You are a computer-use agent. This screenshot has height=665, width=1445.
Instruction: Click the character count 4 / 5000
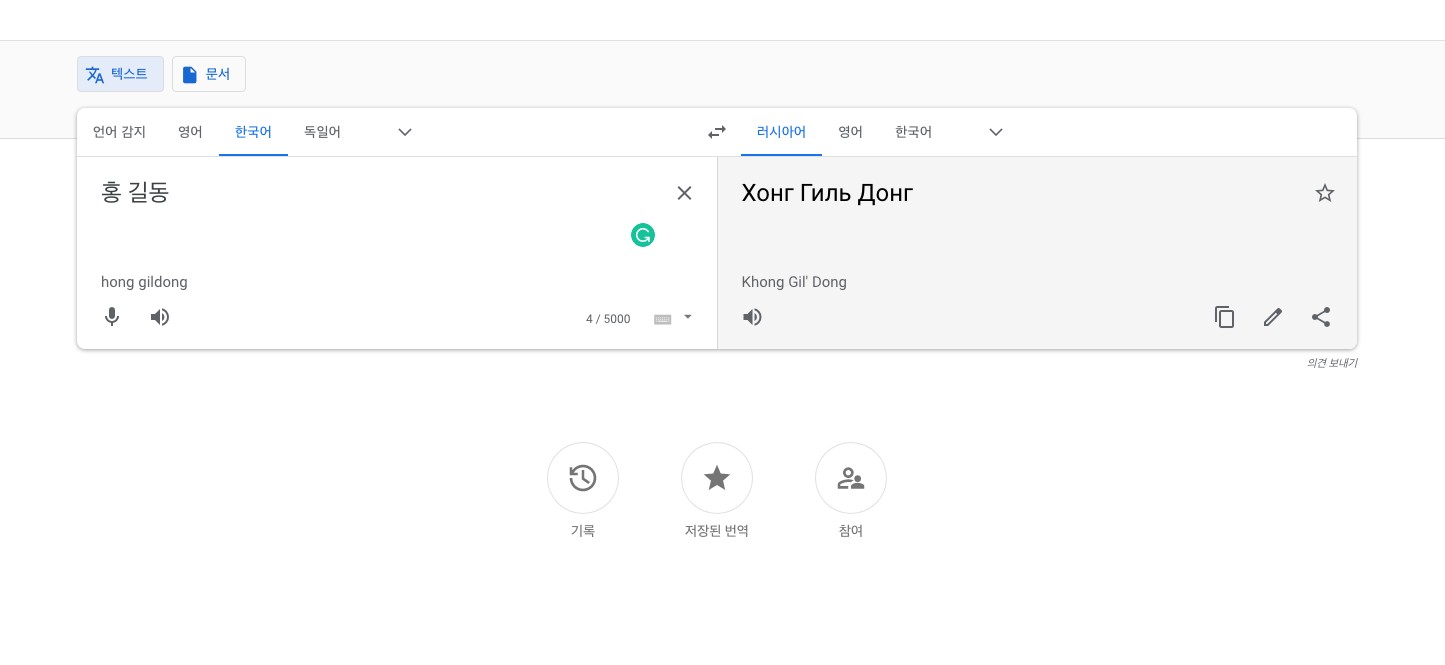[608, 319]
